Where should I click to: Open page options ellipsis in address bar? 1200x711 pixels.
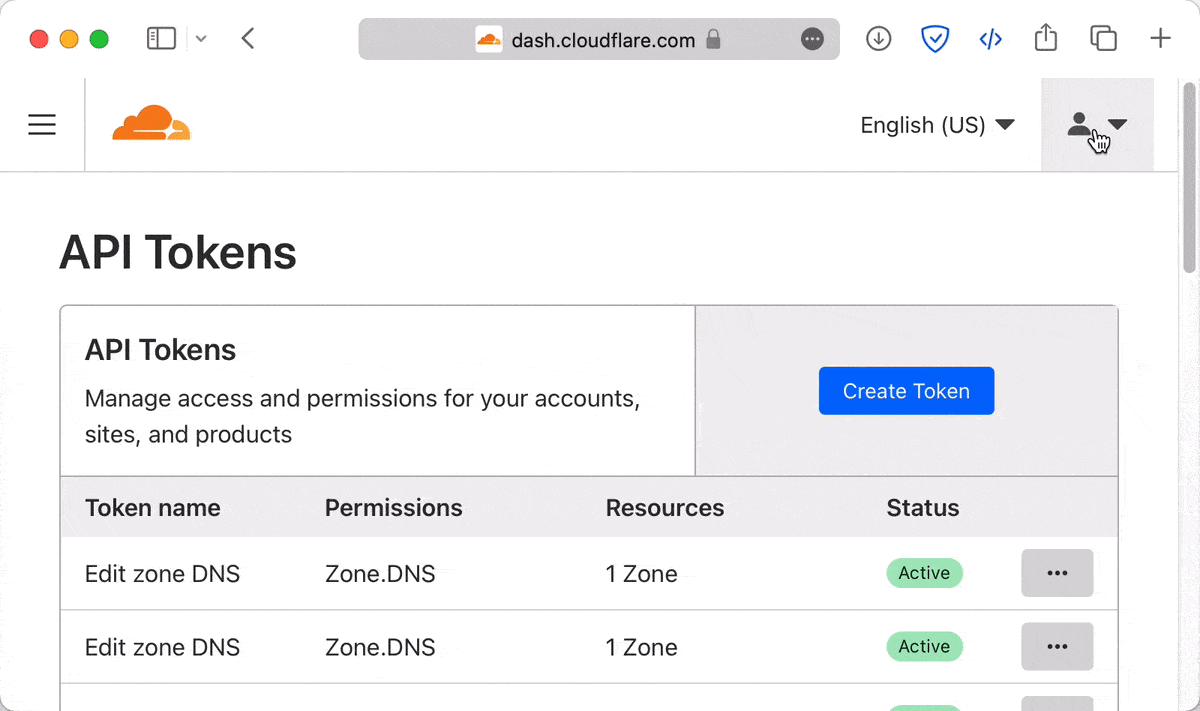(813, 39)
